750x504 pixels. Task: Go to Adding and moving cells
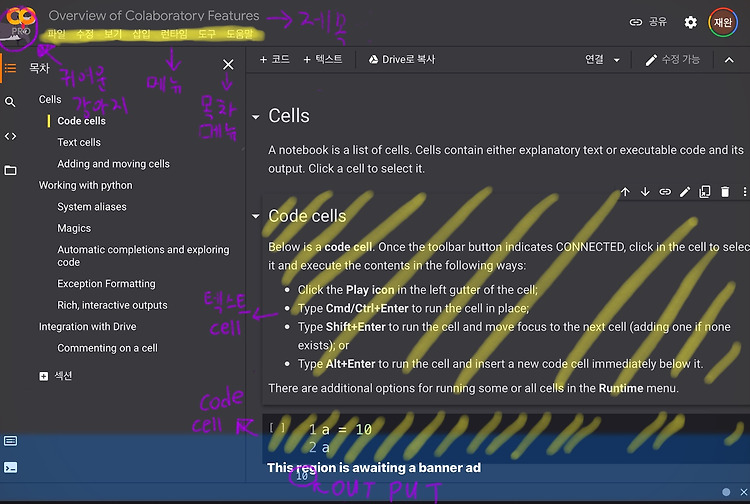[113, 164]
